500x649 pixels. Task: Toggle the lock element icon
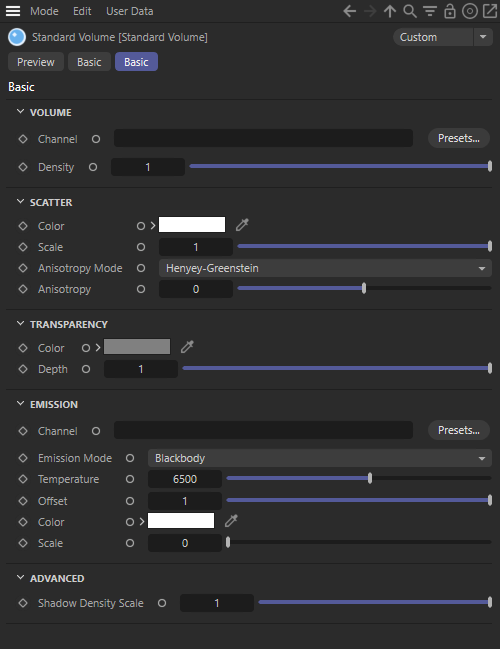pyautogui.click(x=450, y=11)
